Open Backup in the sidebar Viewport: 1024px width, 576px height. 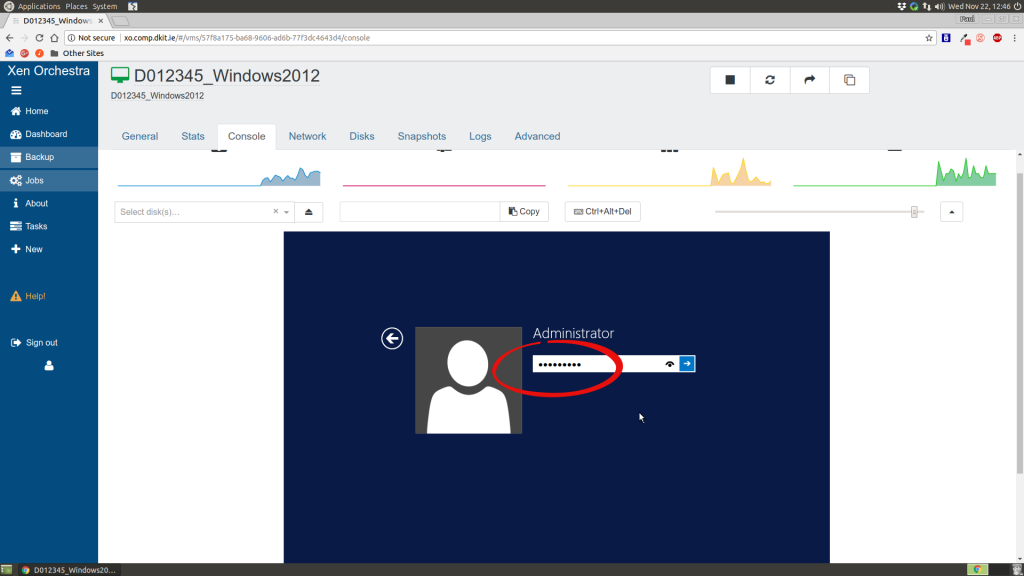[x=49, y=157]
